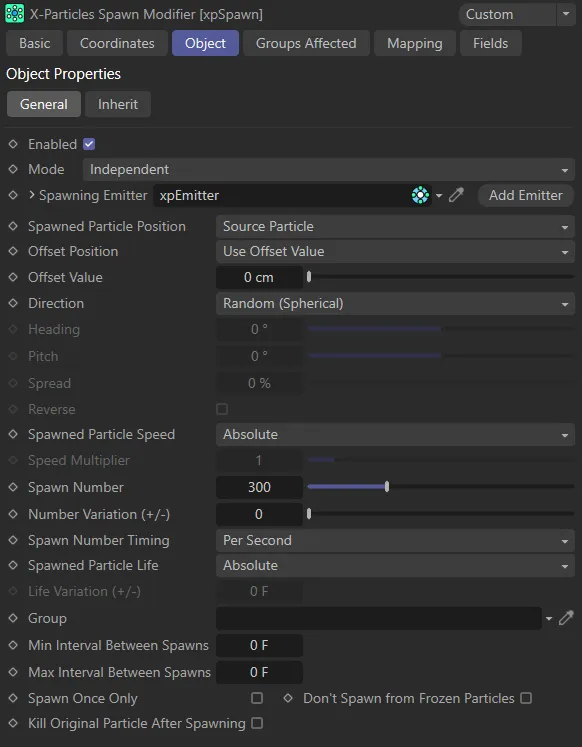Click the Offset Position keyframe diamond
Viewport: 582px width, 747px height.
tap(13, 251)
